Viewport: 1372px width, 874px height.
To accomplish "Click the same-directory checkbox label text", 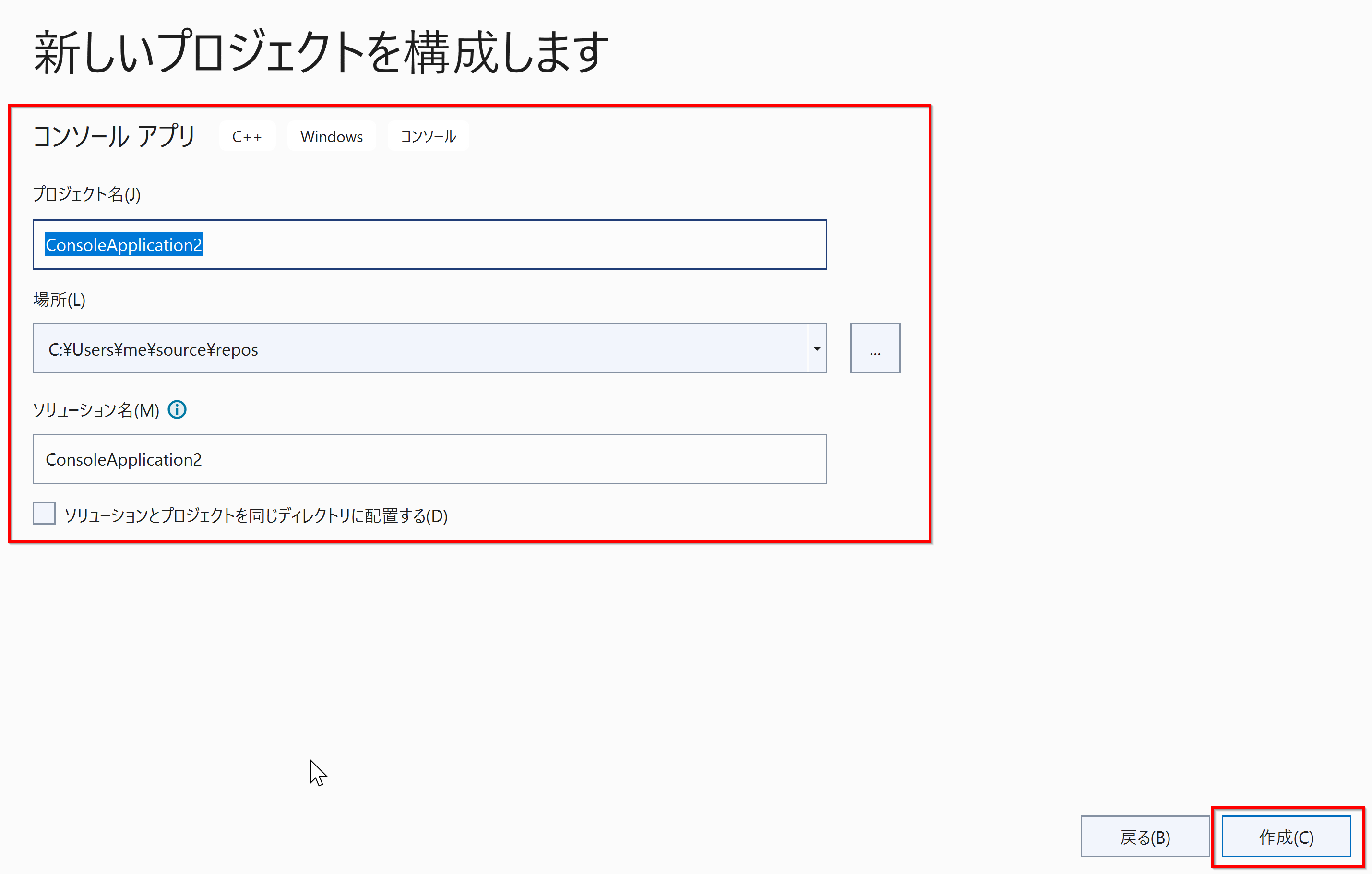I will point(256,515).
